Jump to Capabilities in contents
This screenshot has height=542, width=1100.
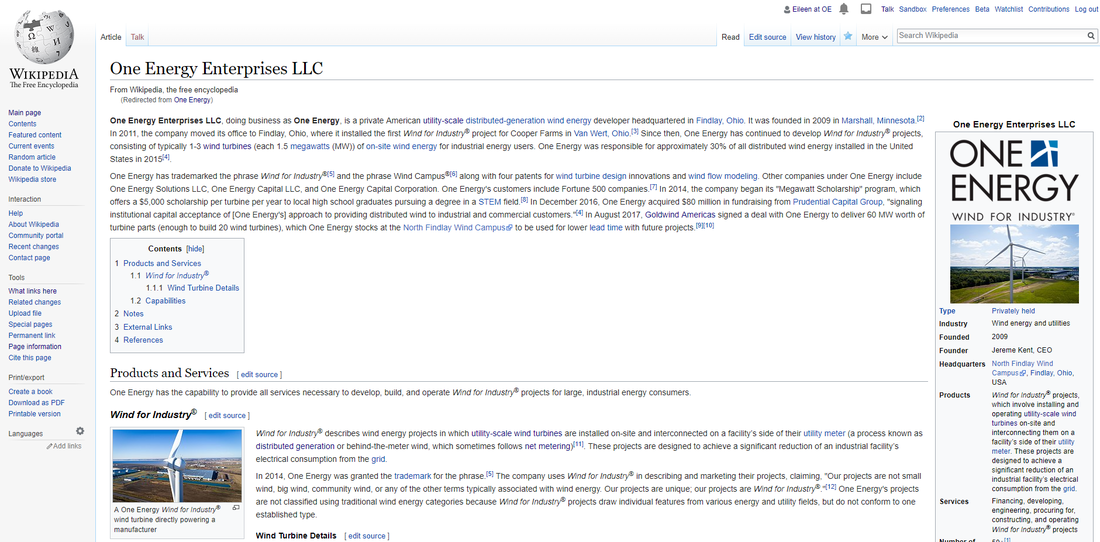click(x=166, y=301)
